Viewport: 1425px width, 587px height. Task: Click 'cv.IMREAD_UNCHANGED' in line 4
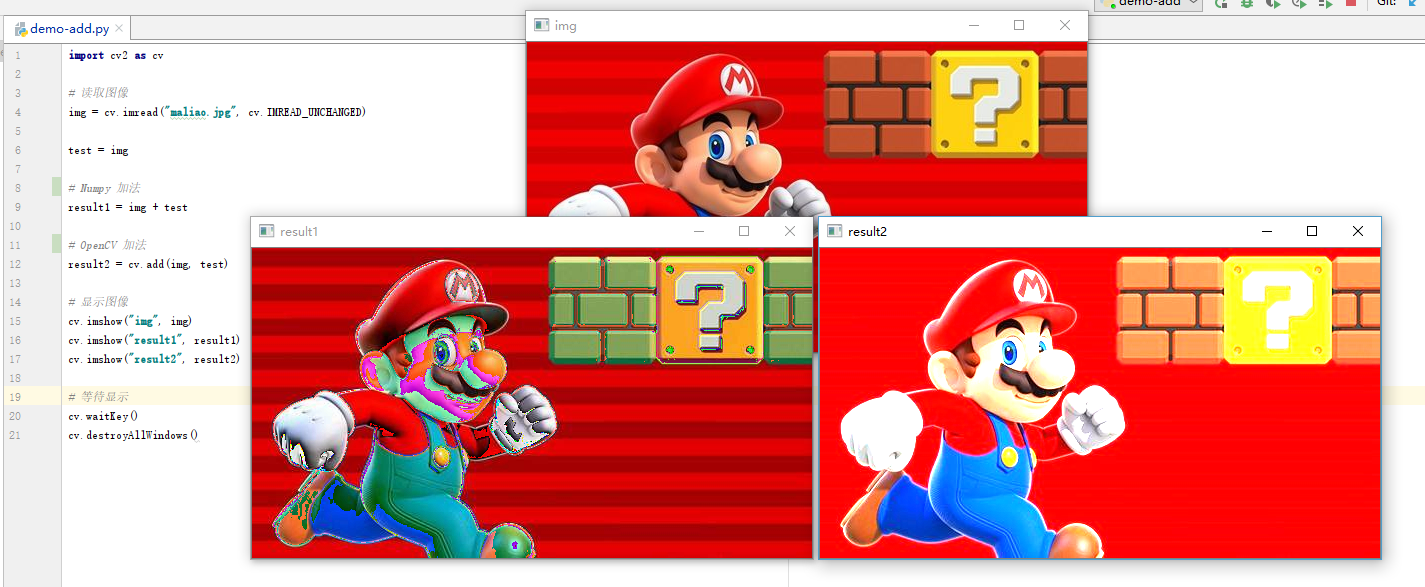[307, 112]
